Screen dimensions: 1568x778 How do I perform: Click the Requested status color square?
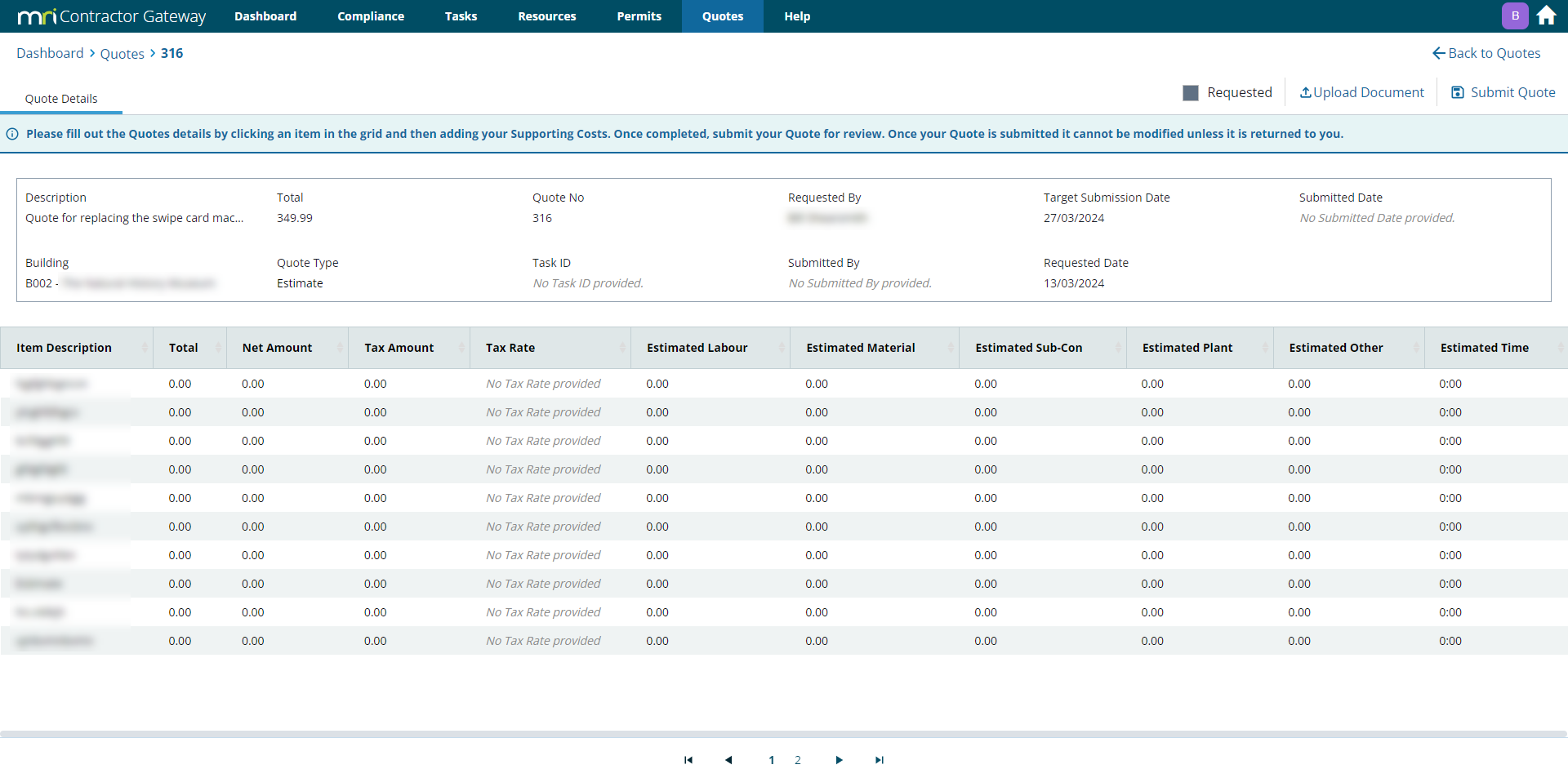1191,93
